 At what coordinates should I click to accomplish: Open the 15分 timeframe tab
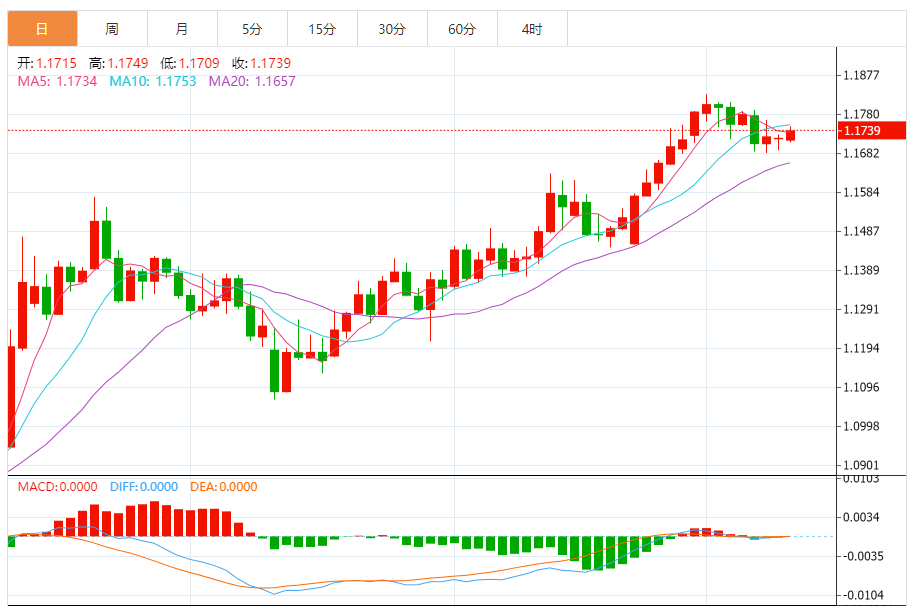click(322, 28)
